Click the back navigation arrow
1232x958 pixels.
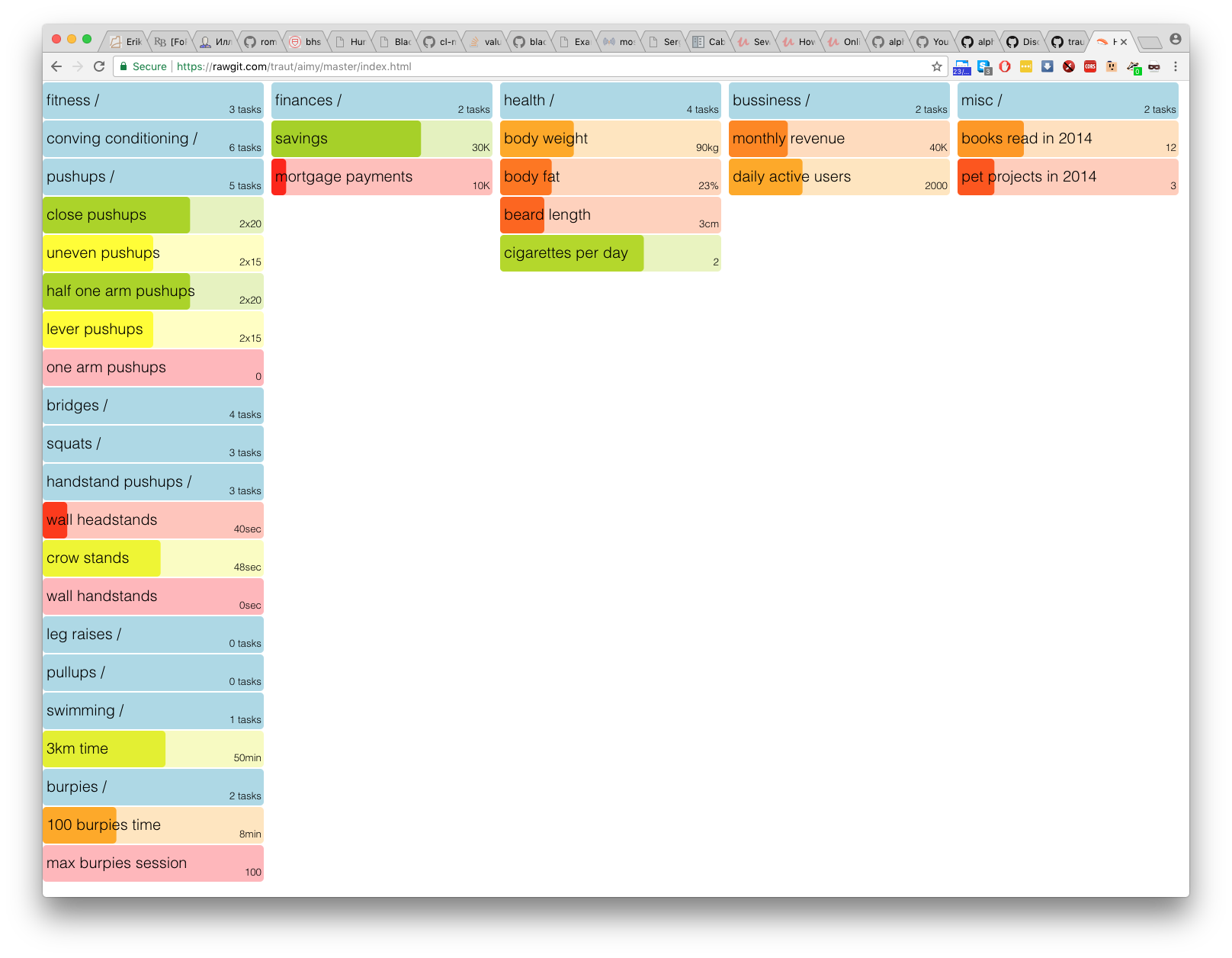[56, 66]
